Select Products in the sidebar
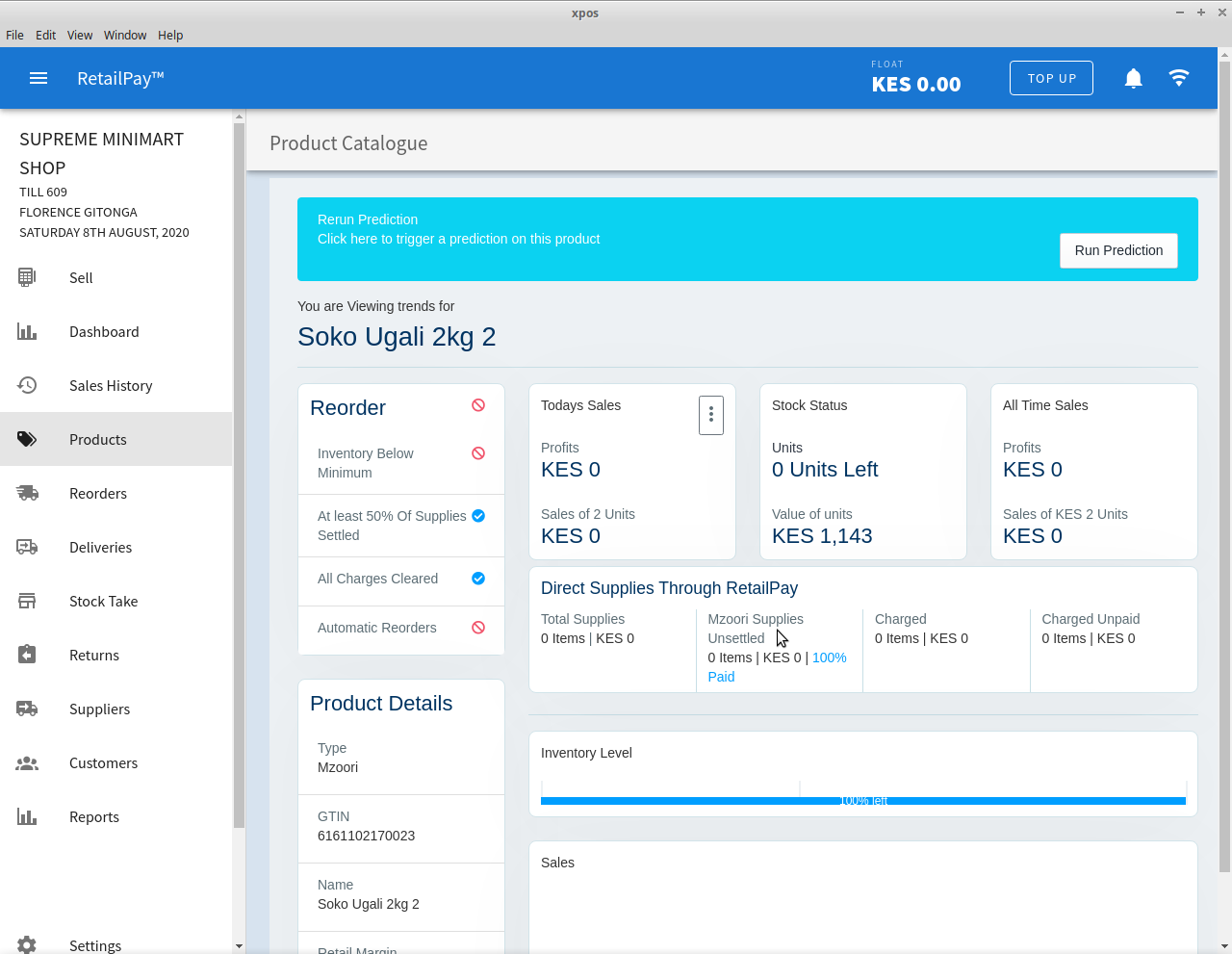 click(x=116, y=439)
